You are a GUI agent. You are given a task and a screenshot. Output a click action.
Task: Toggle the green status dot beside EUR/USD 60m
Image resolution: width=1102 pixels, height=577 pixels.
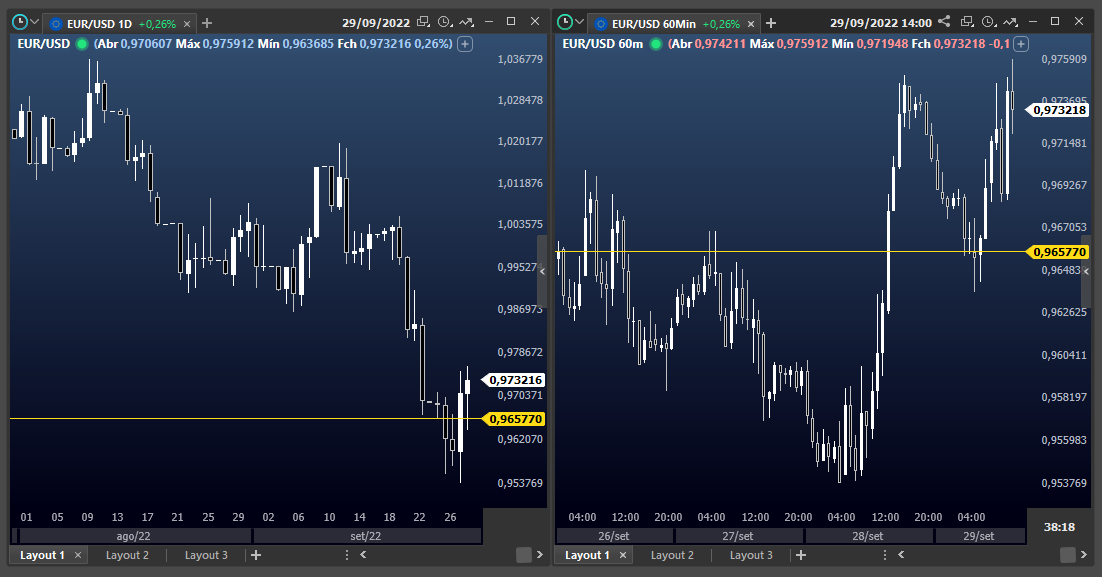(x=655, y=43)
